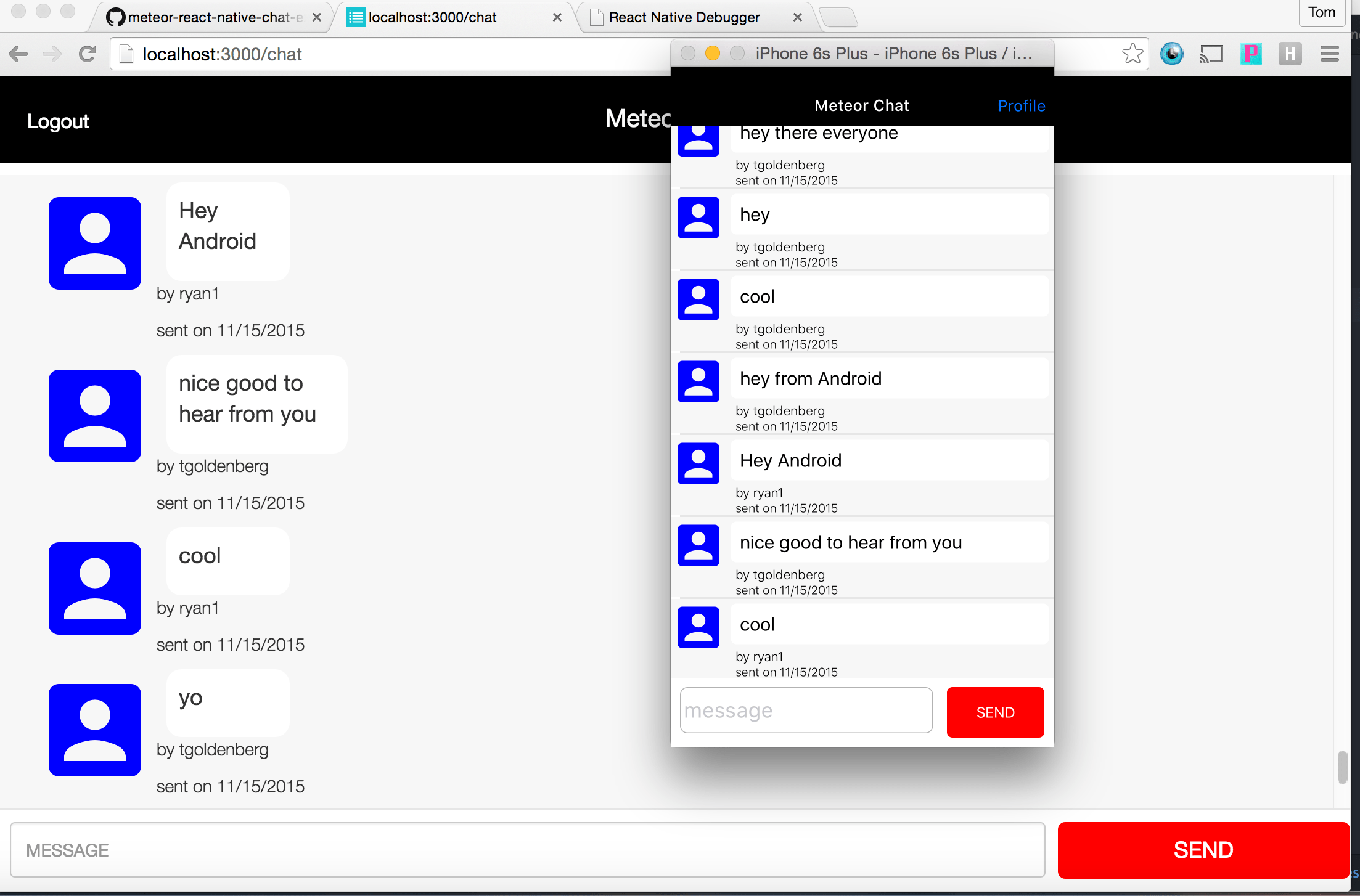Reload the localhost chat page
The width and height of the screenshot is (1360, 896).
tap(87, 54)
